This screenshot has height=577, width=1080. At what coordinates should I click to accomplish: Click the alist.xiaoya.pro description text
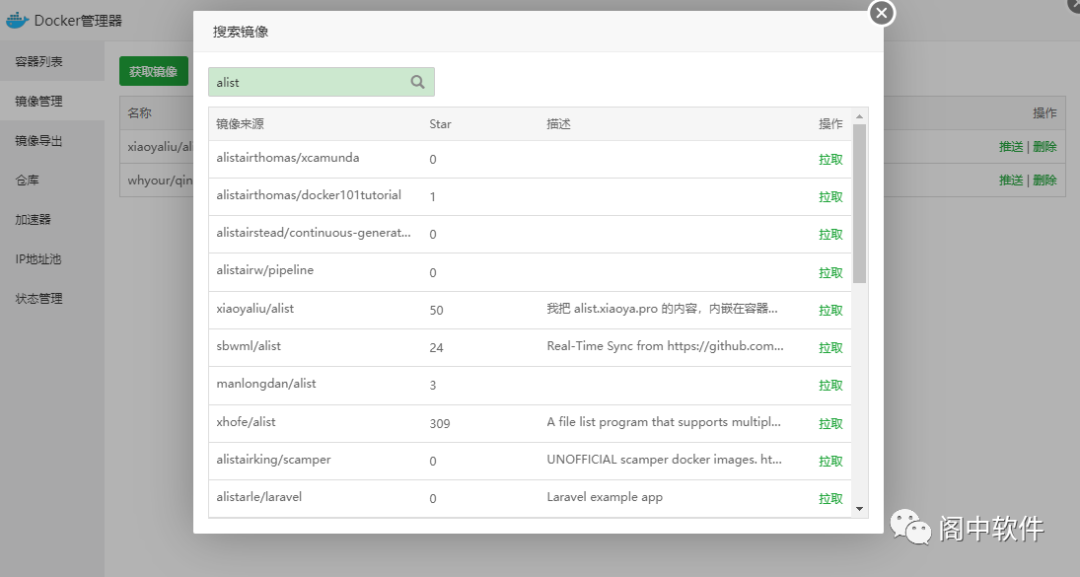coord(662,308)
